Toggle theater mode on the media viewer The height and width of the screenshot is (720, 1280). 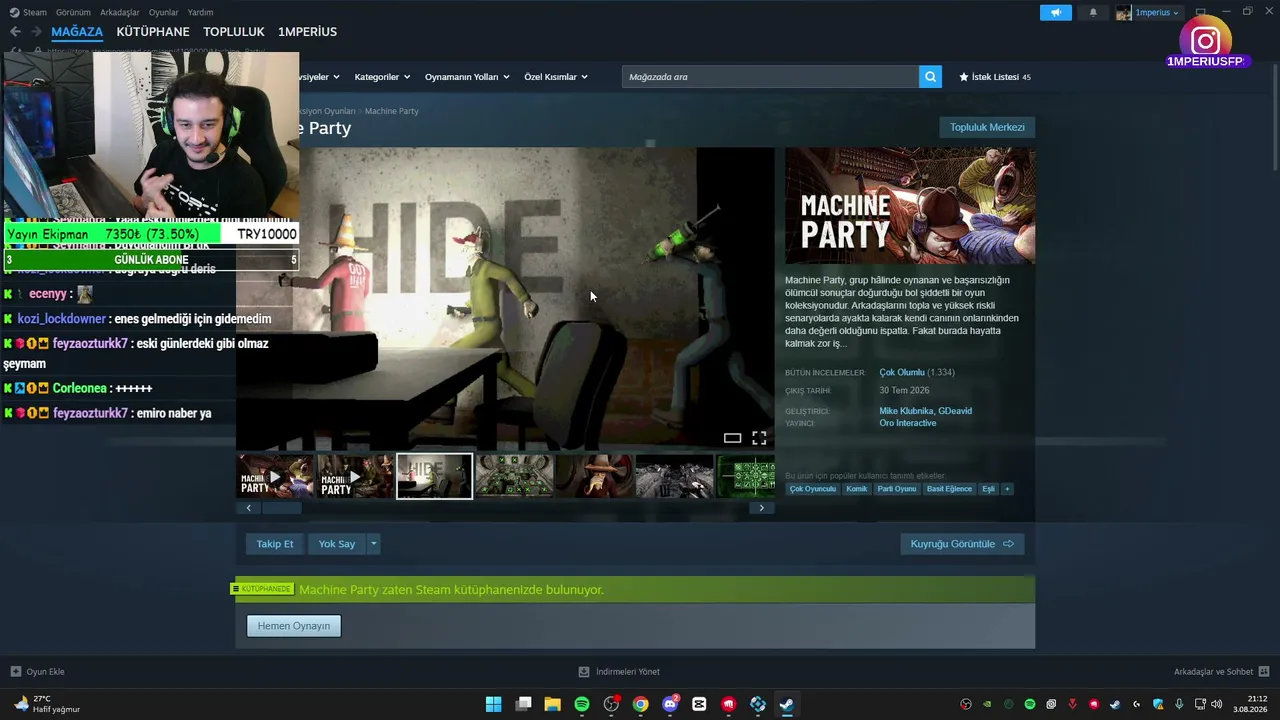[732, 438]
